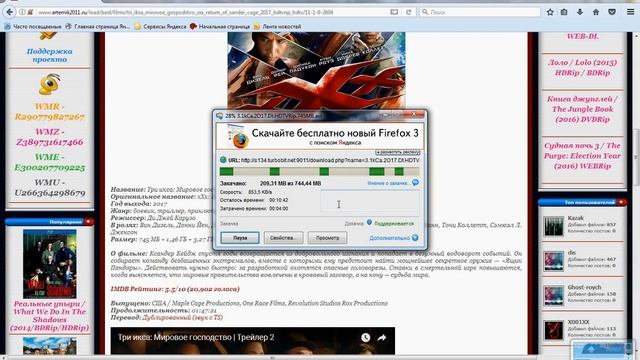Open XB01XX user avatar
This screenshot has height=360, width=640.
click(553, 330)
